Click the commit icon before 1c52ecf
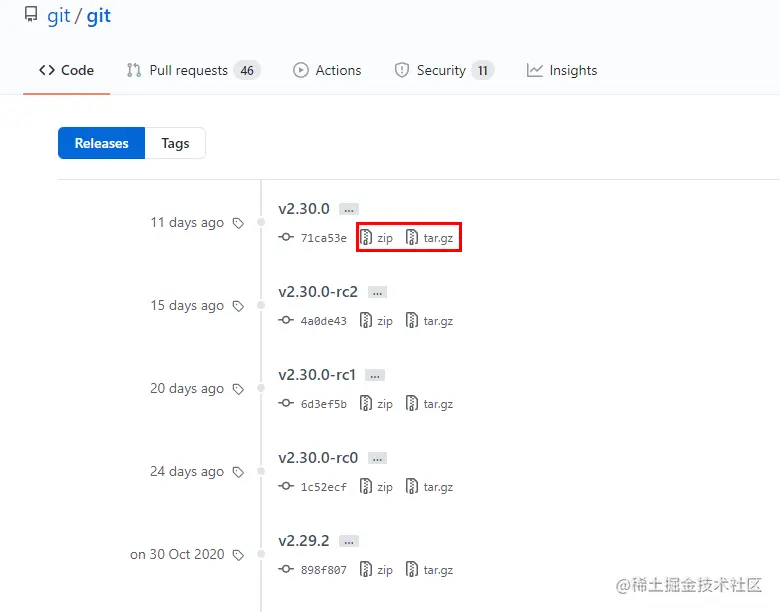The width and height of the screenshot is (780, 612). (x=286, y=486)
